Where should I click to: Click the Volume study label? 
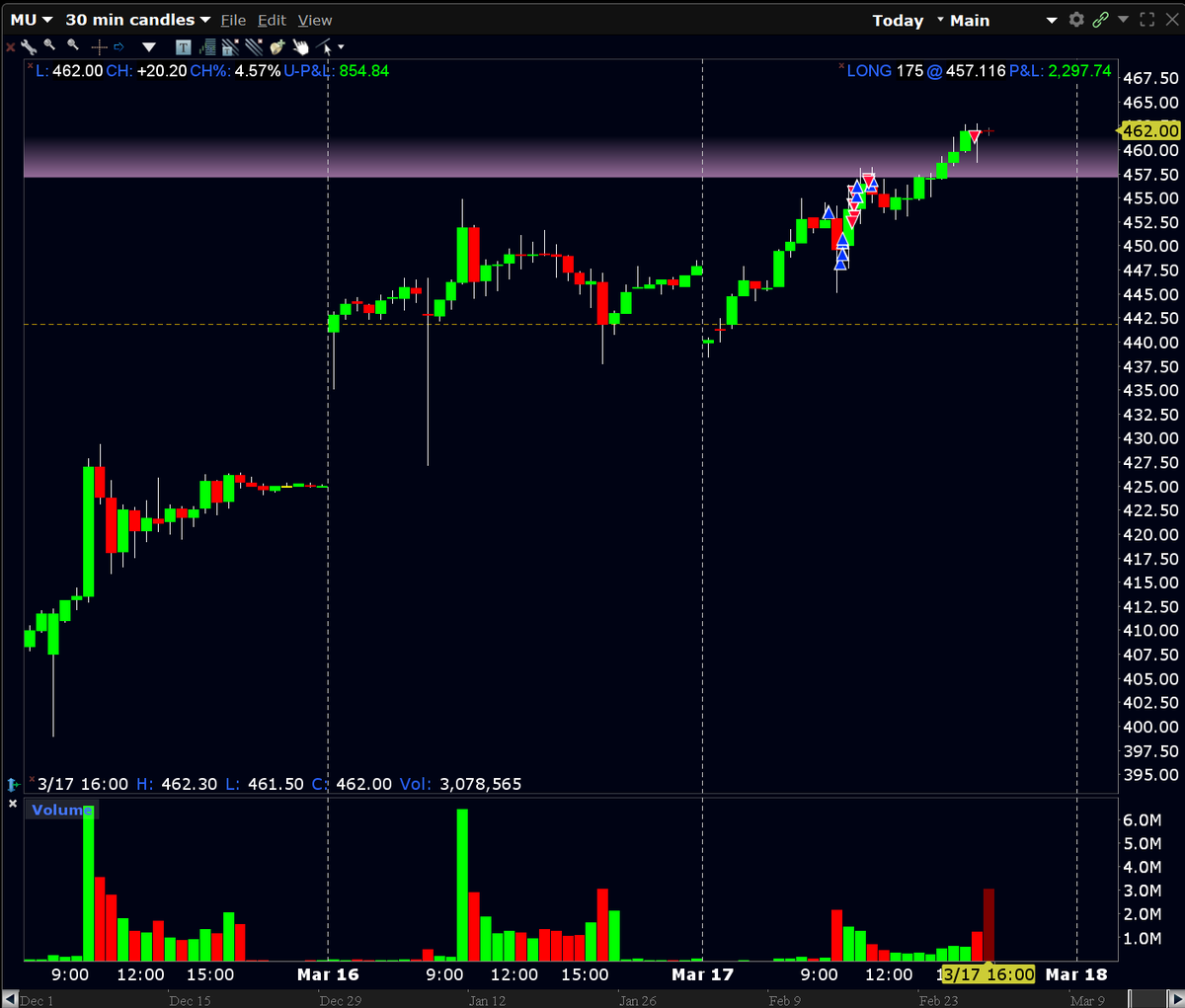61,810
